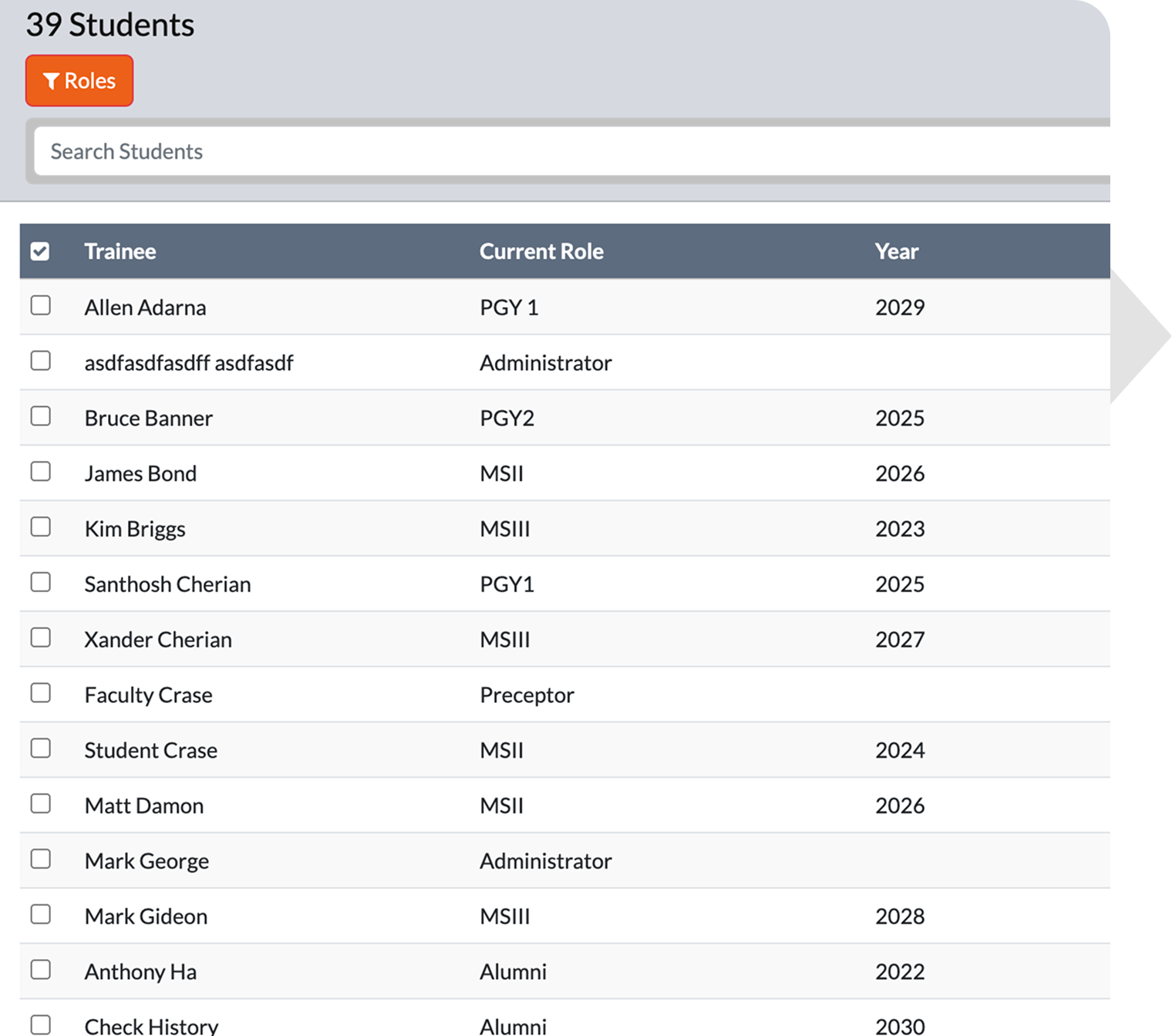
Task: Click the name Xander Cherian
Action: click(158, 640)
